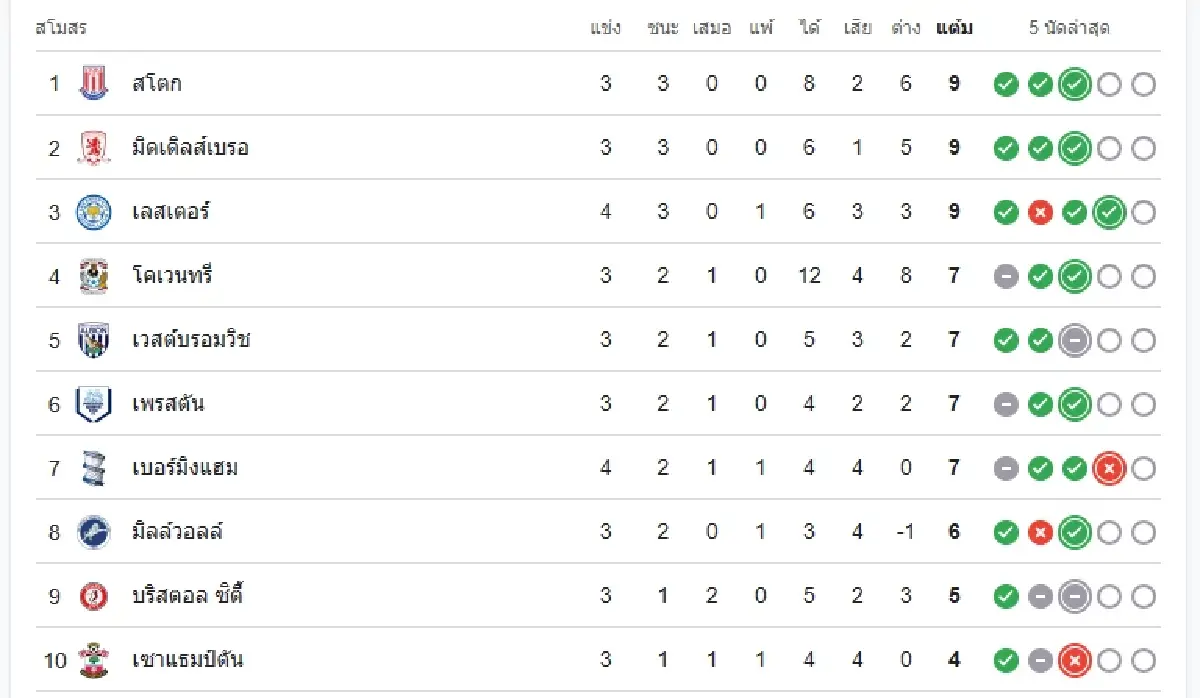Click the Middlesbrough club crest icon

pyautogui.click(x=93, y=148)
